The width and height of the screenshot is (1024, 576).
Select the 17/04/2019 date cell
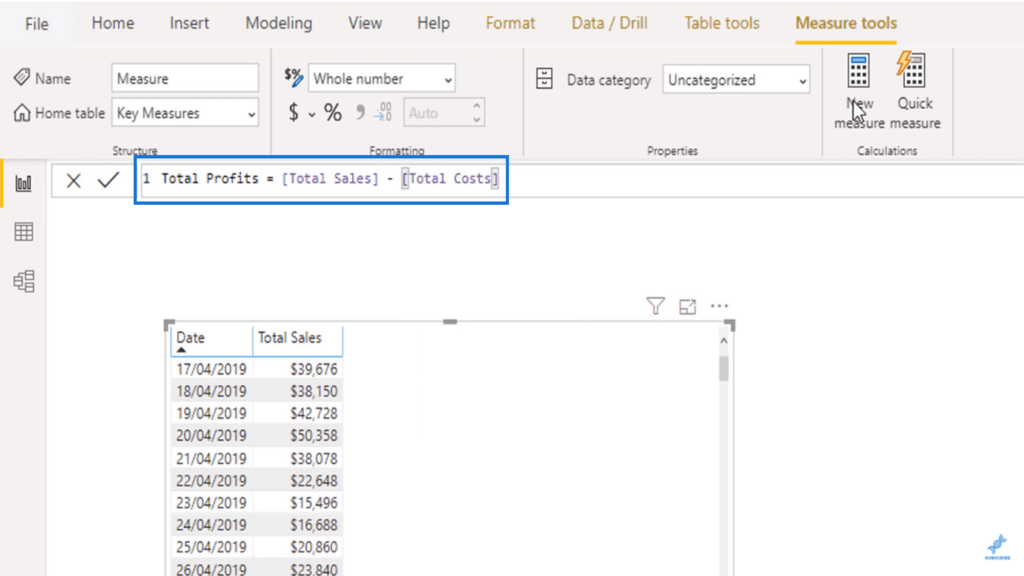pos(211,369)
